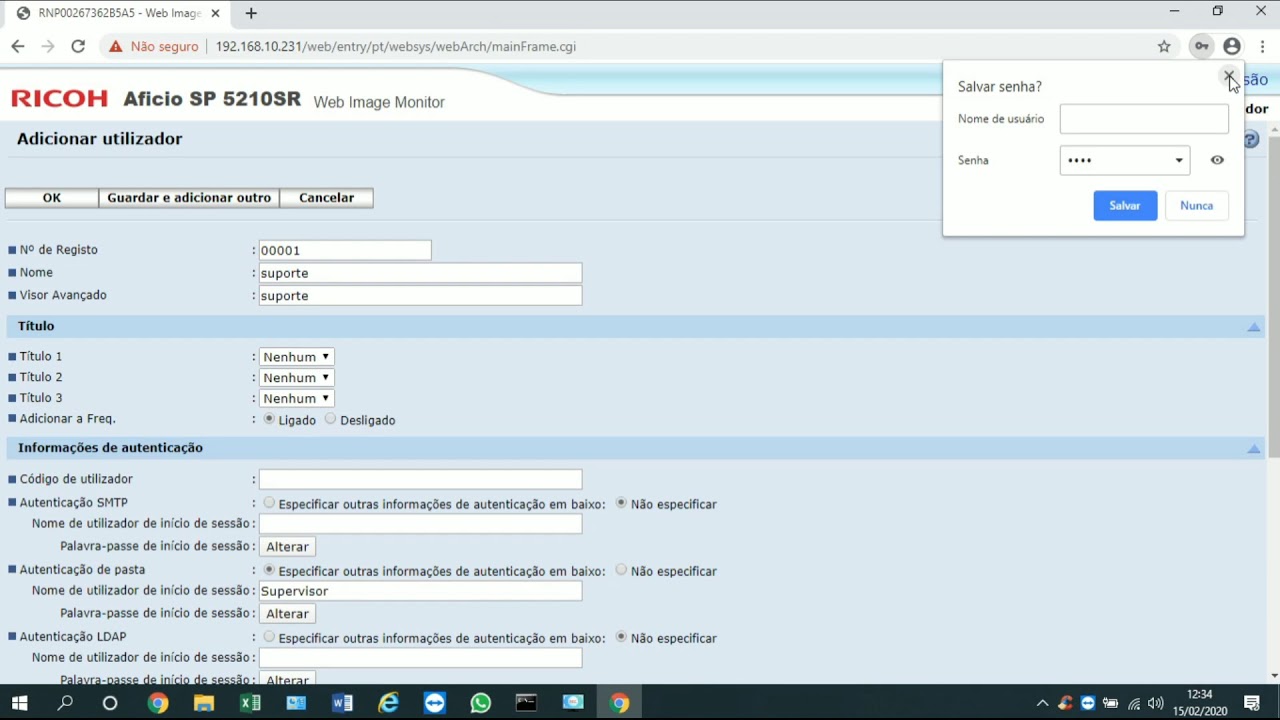
Task: Choose Não especificar for Autenticação de pasta
Action: [x=621, y=570]
